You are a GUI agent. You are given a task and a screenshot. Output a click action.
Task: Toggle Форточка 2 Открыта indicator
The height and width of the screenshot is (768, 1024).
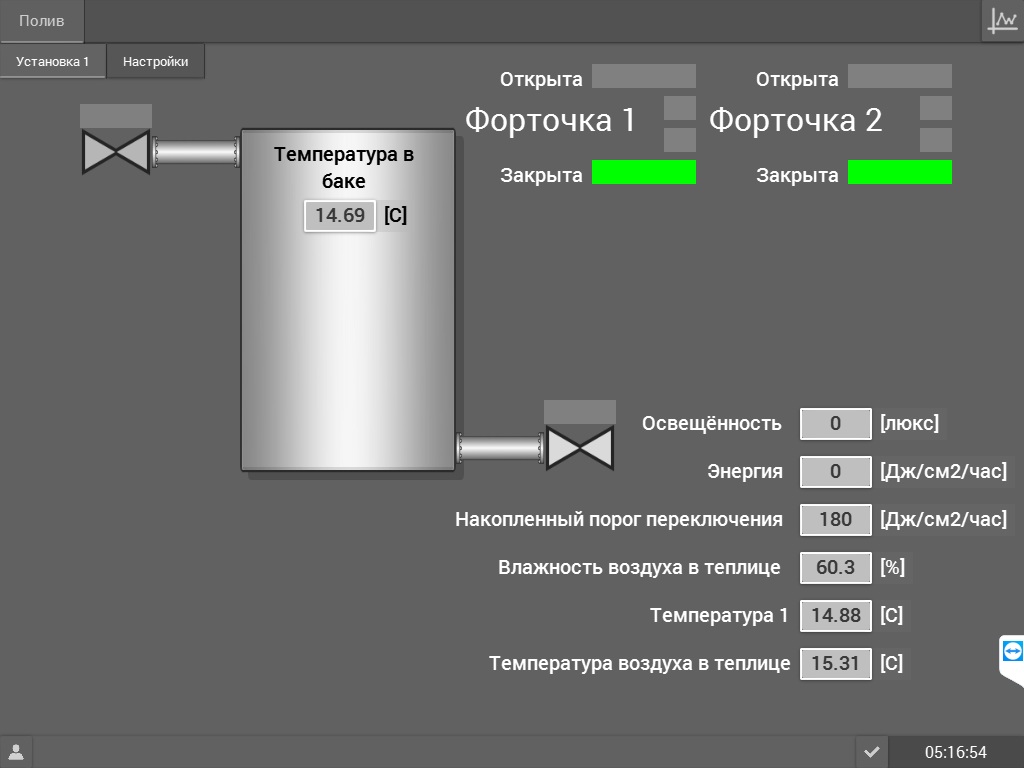899,77
